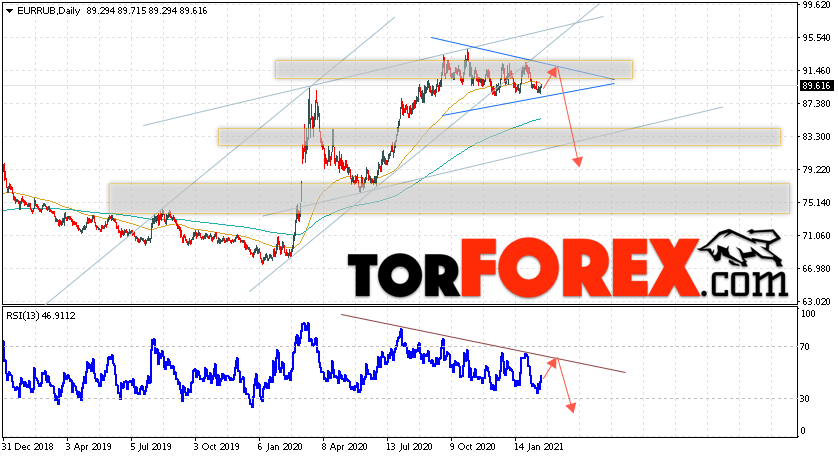The height and width of the screenshot is (458, 838).
Task: Click the date label 14 Jan 2021
Action: (x=539, y=447)
